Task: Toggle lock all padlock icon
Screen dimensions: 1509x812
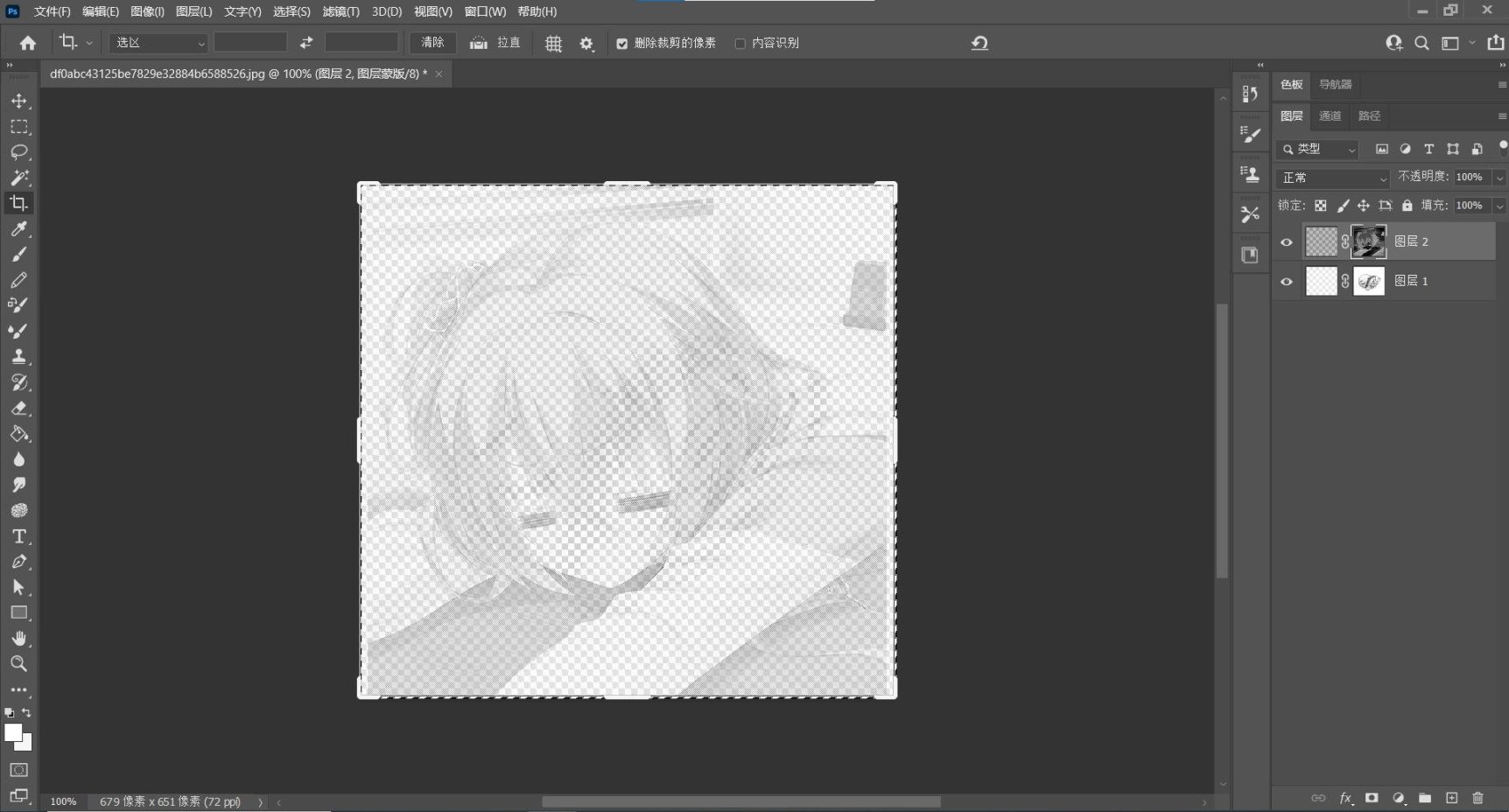Action: 1407,206
